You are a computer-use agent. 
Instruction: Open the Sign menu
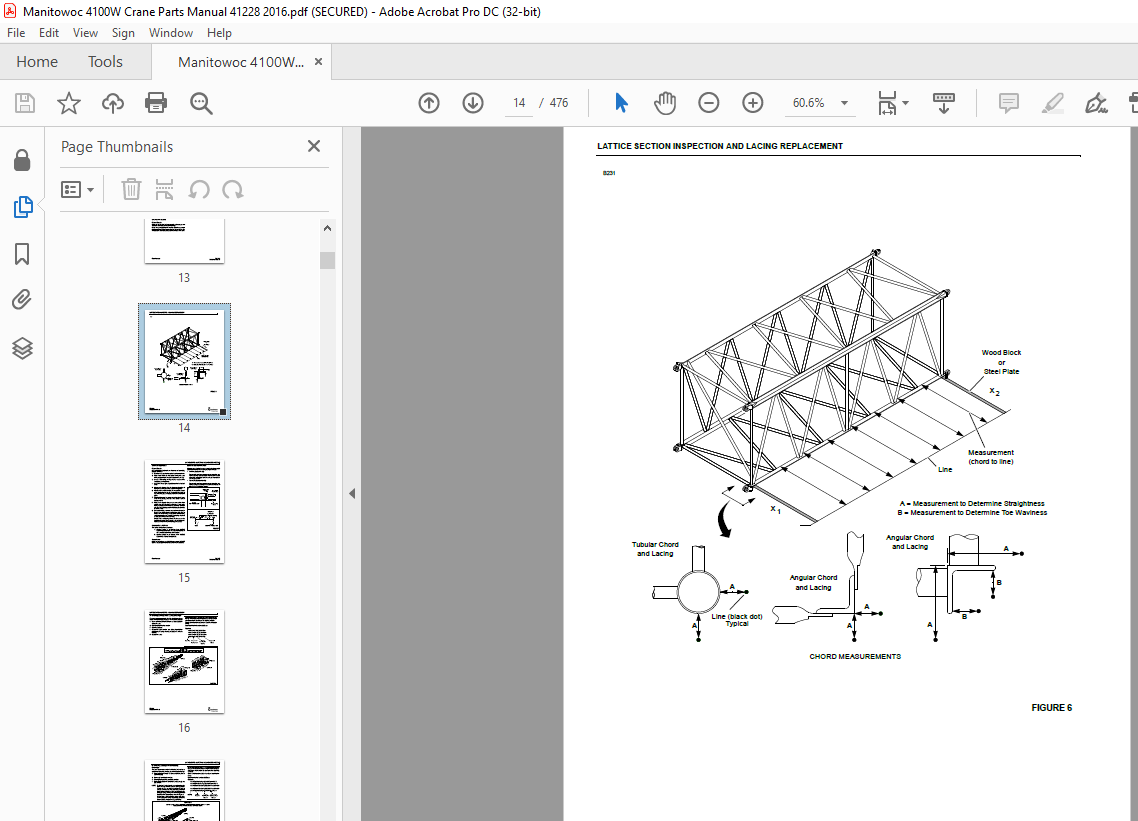123,33
